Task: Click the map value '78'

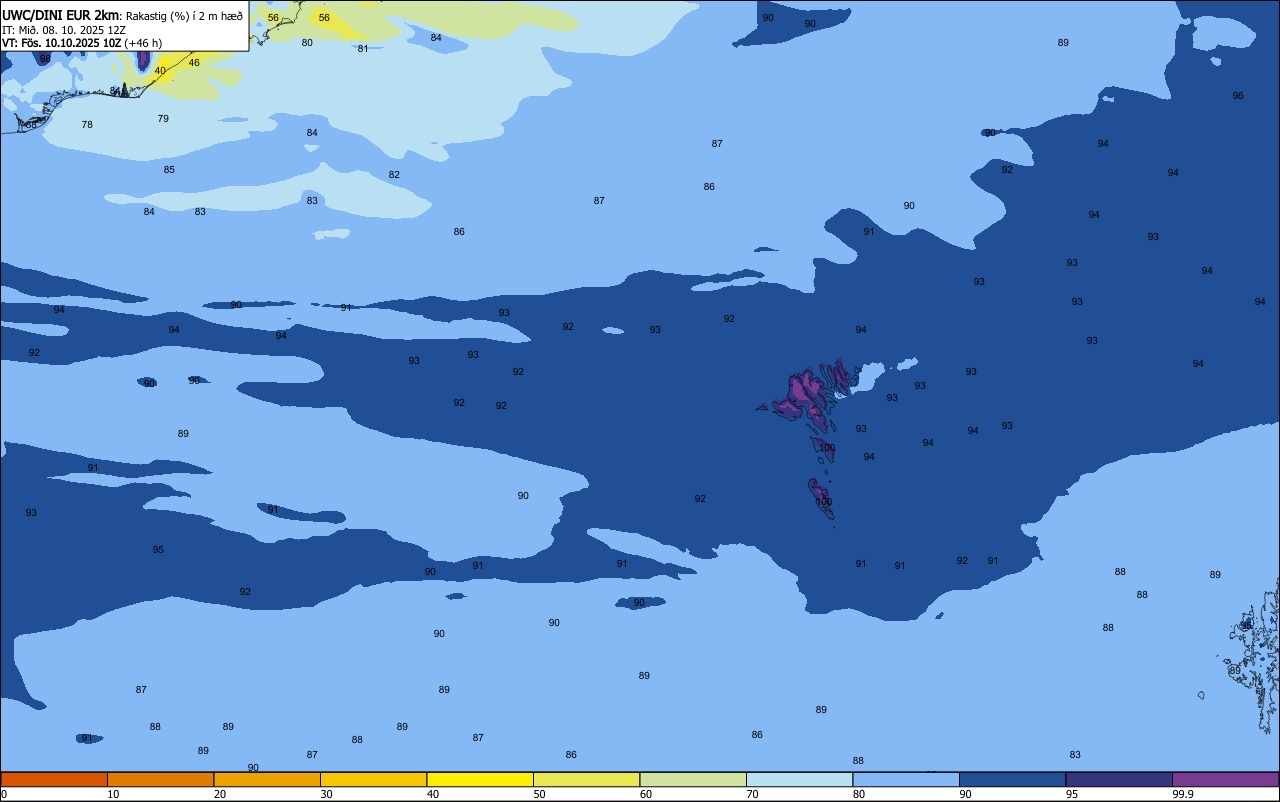Action: (87, 125)
